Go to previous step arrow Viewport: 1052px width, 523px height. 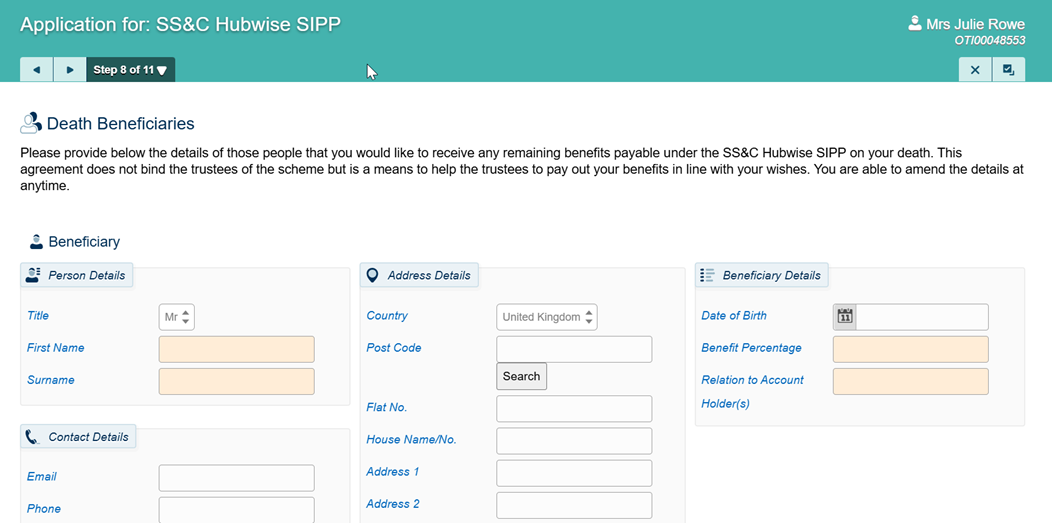point(36,70)
